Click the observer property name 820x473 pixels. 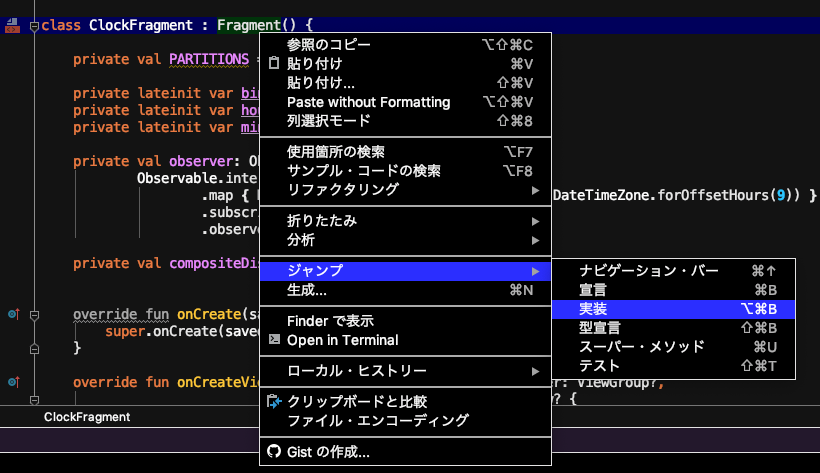(201, 161)
